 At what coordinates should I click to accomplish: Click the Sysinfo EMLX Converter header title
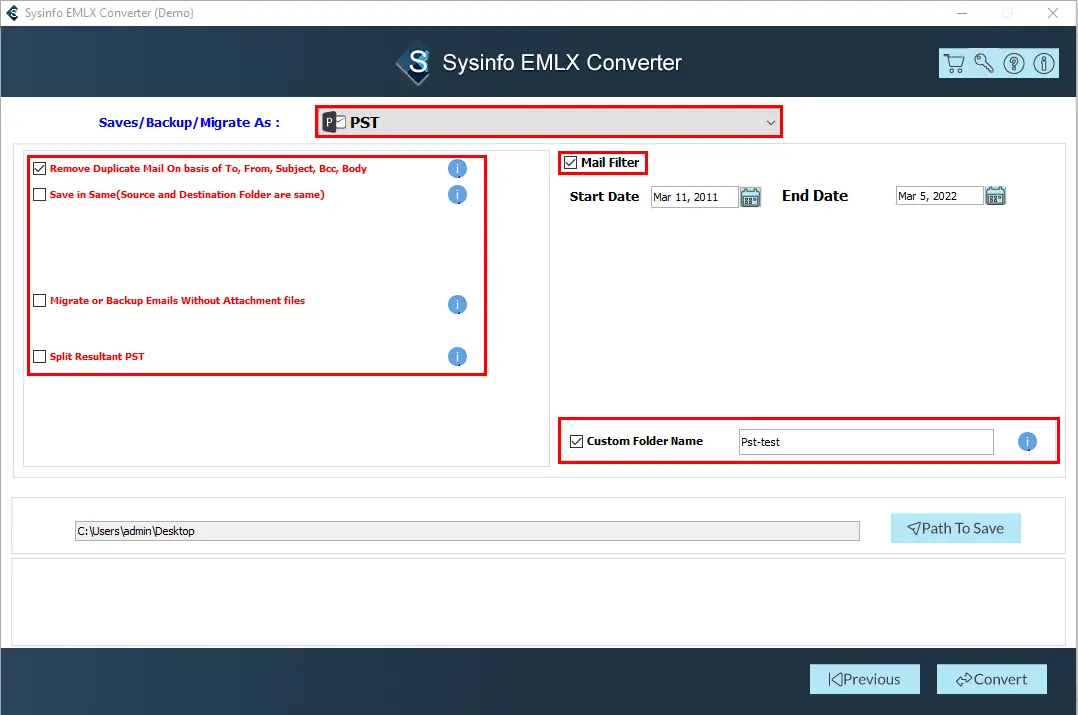(x=562, y=63)
